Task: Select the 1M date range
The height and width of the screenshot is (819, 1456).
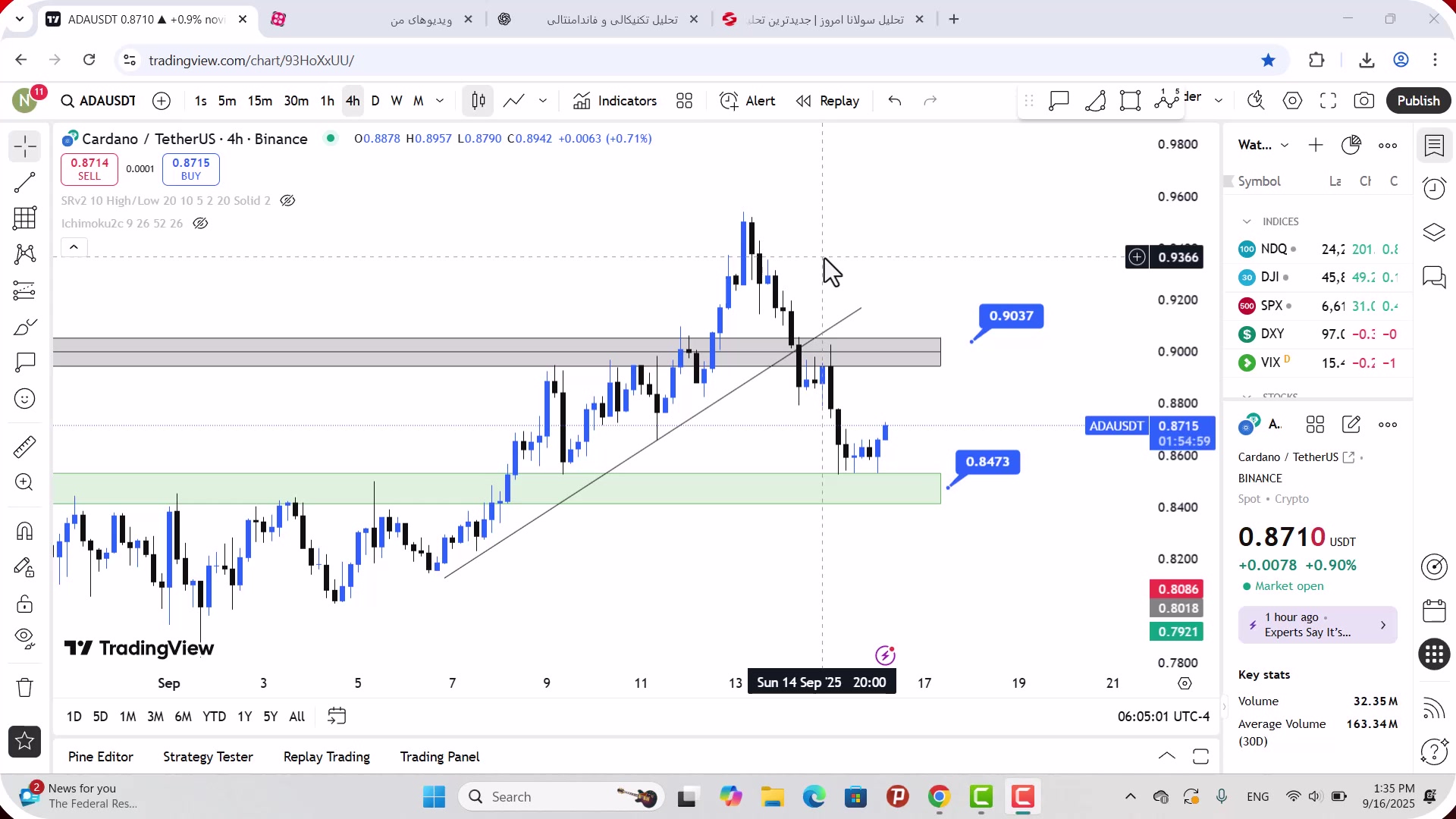Action: tap(127, 717)
